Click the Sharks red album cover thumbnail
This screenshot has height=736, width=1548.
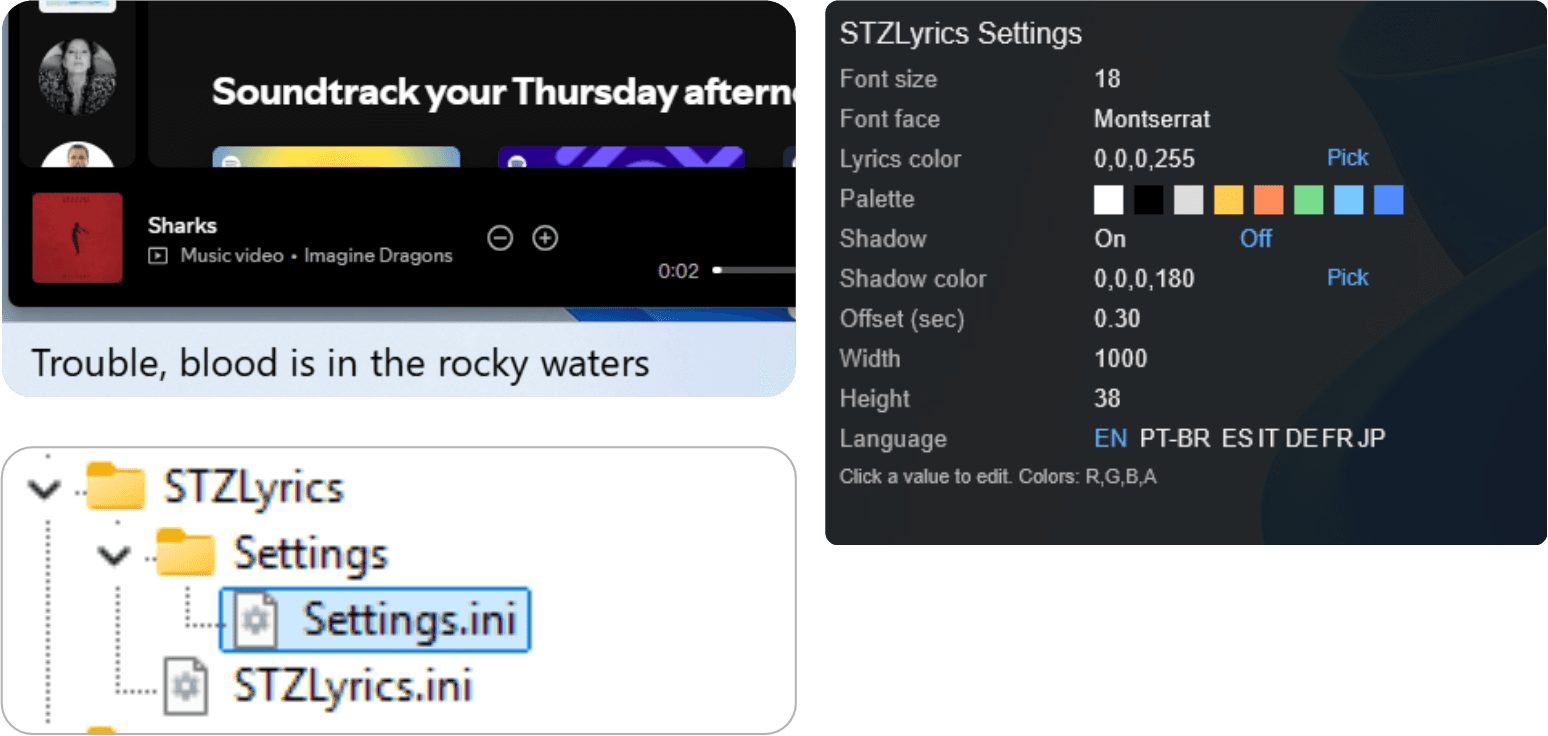point(77,238)
